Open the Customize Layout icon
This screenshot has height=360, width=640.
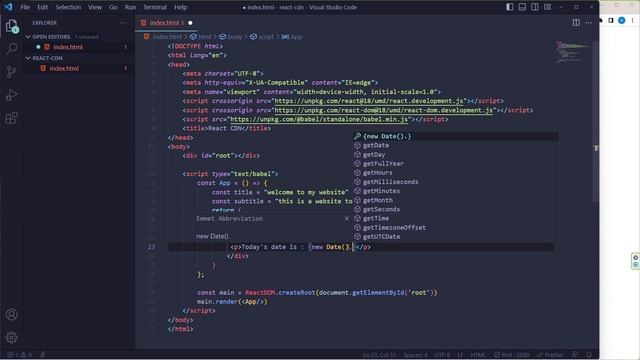coord(547,7)
